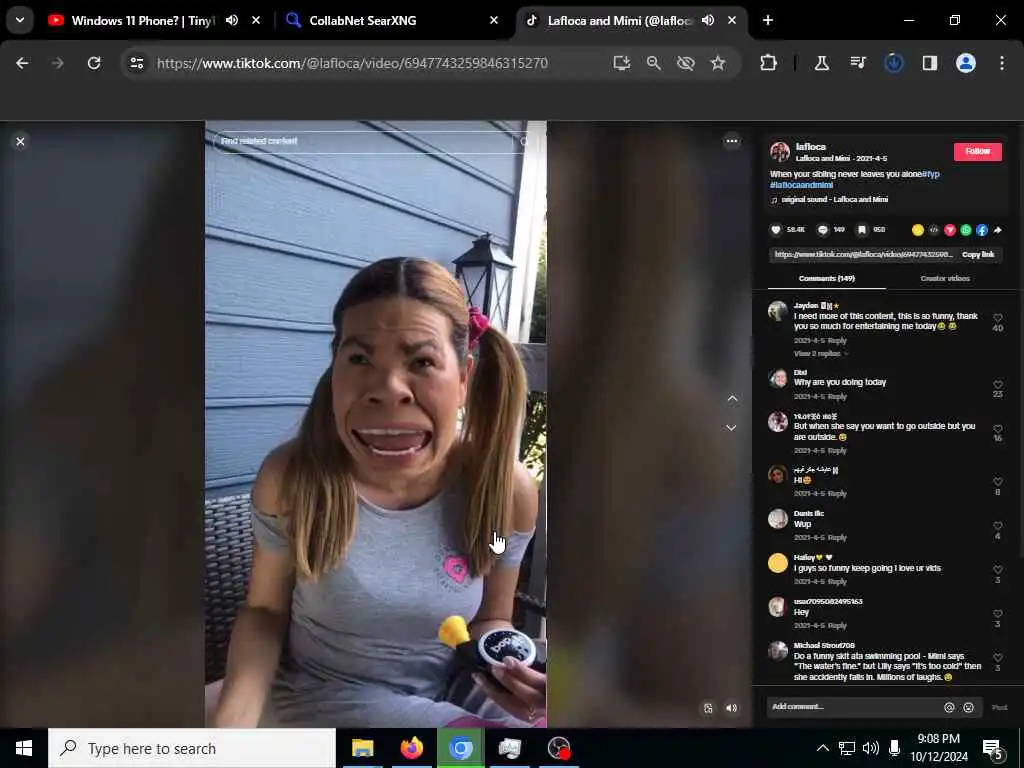1024x768 pixels.
Task: Click the Find related content search box
Action: point(374,141)
